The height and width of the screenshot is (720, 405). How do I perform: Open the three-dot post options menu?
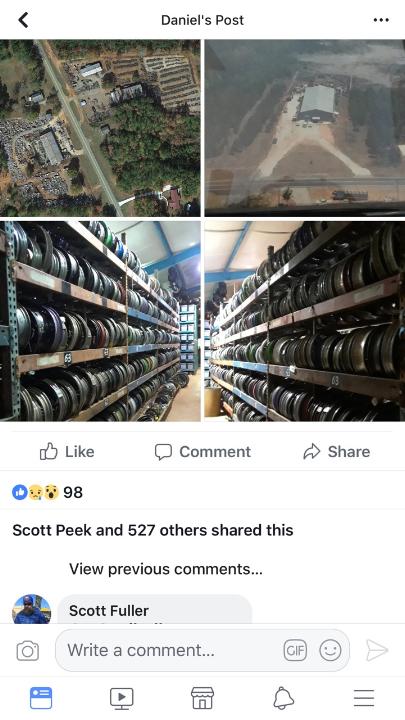coord(381,20)
